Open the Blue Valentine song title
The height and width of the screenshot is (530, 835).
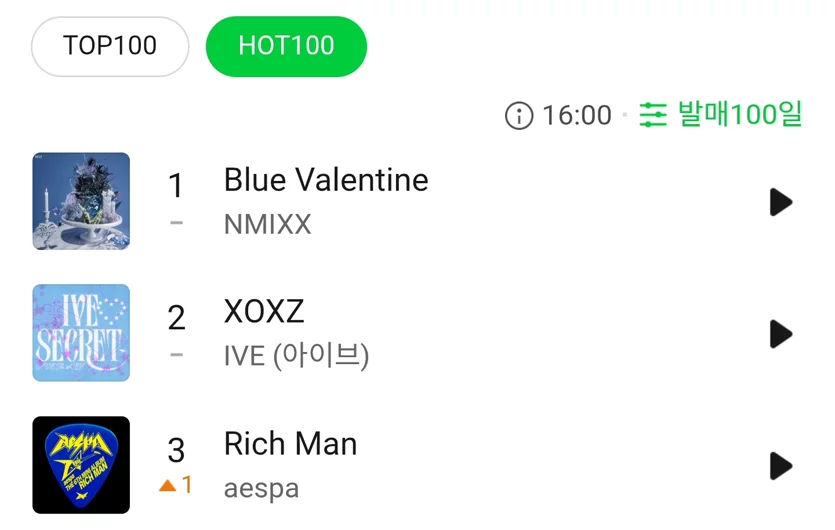(x=326, y=180)
